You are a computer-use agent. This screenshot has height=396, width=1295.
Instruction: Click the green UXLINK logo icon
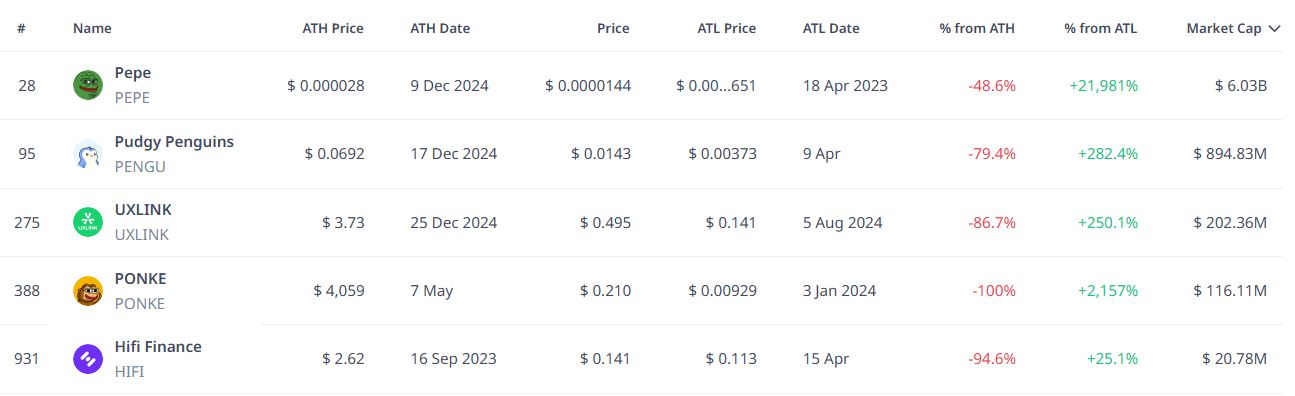(88, 222)
